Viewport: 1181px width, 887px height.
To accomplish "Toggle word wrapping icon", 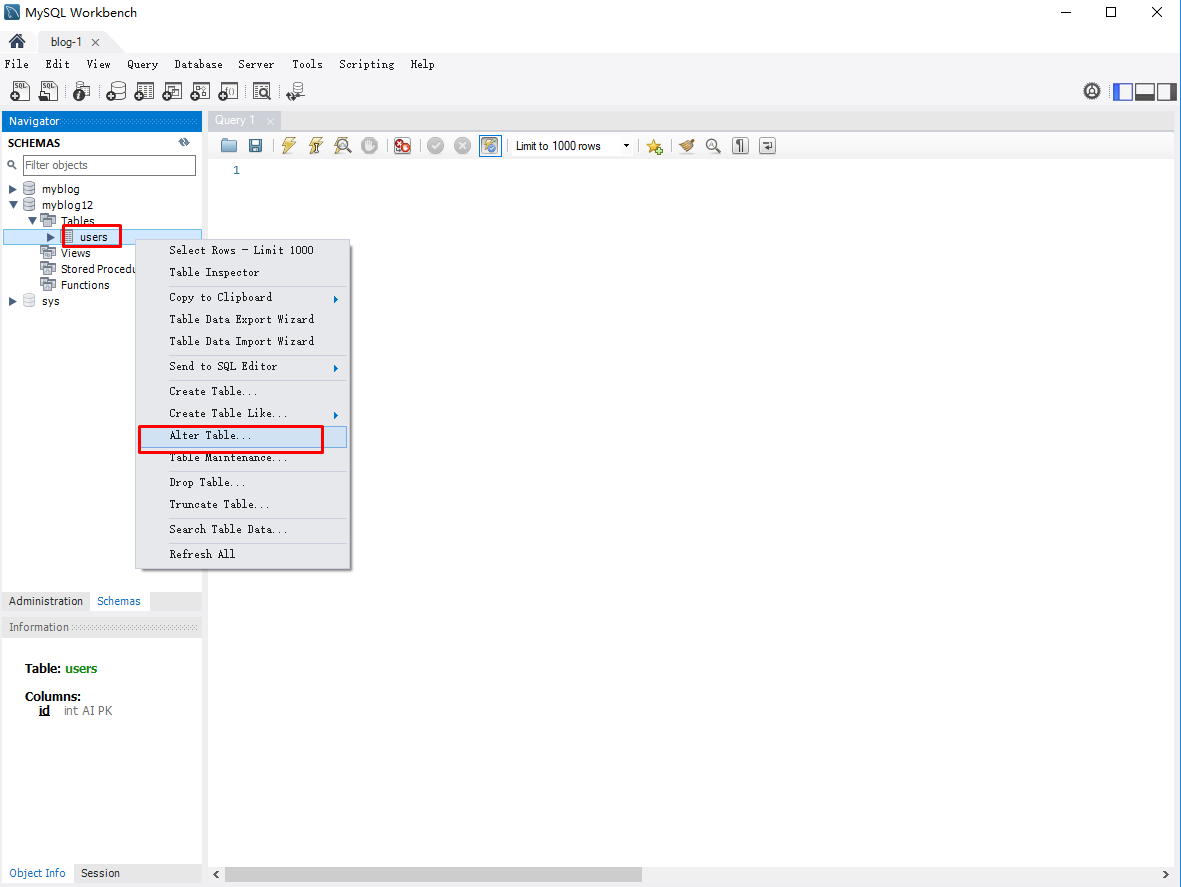I will tap(767, 145).
